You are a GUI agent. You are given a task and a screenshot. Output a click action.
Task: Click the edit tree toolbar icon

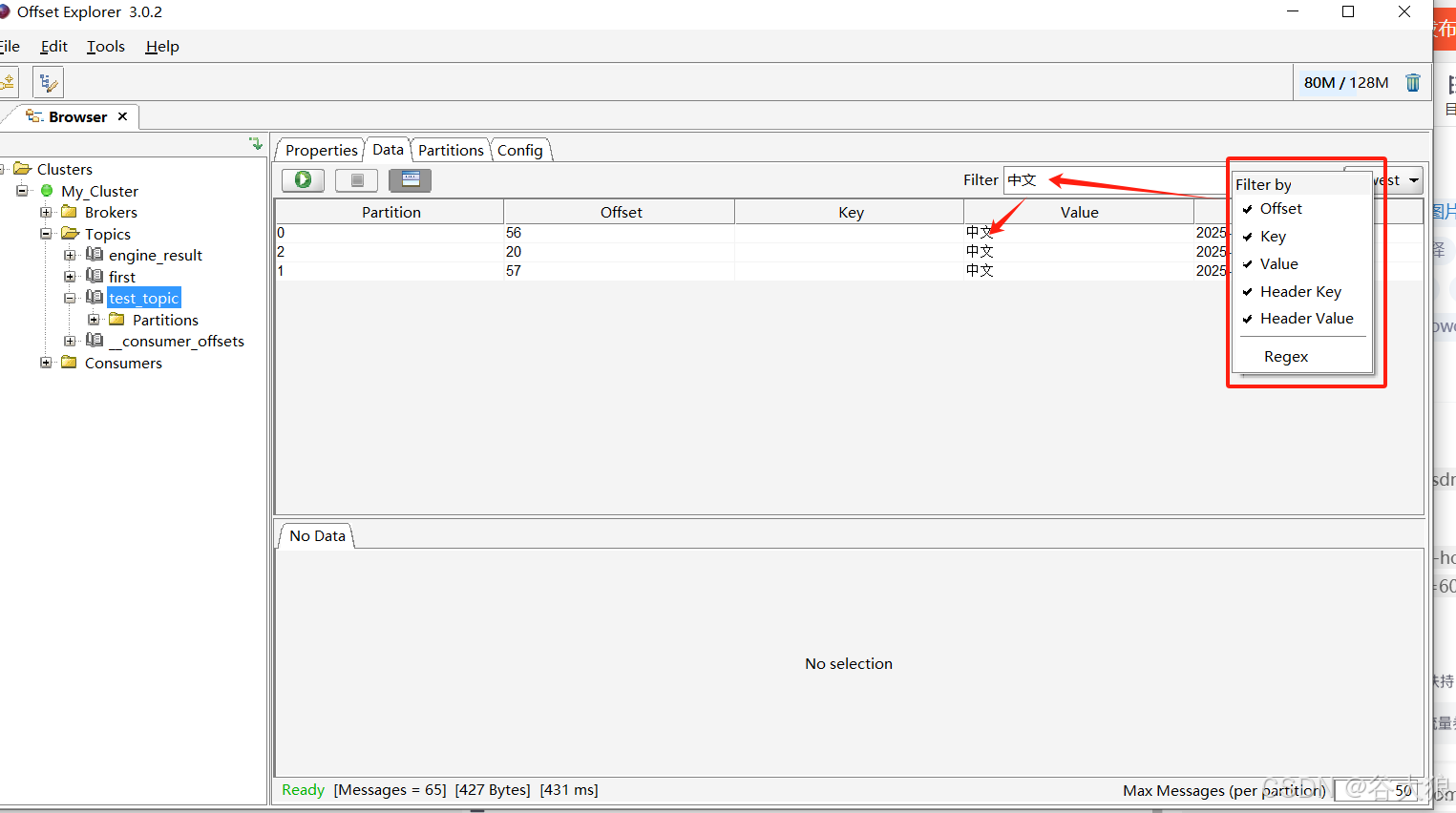coord(48,83)
